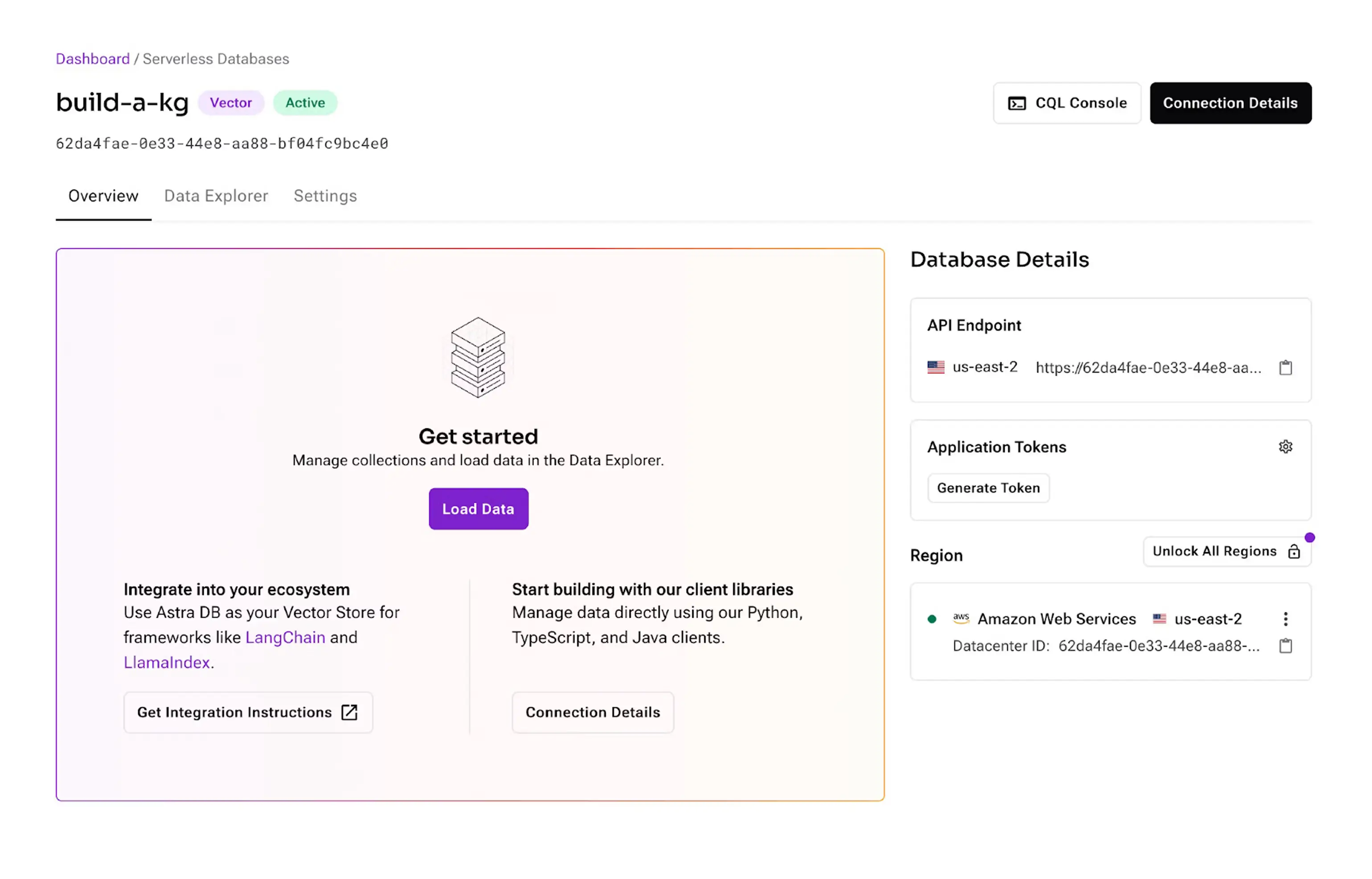Open black Connection Details button at top
The image size is (1372, 879).
coord(1230,103)
